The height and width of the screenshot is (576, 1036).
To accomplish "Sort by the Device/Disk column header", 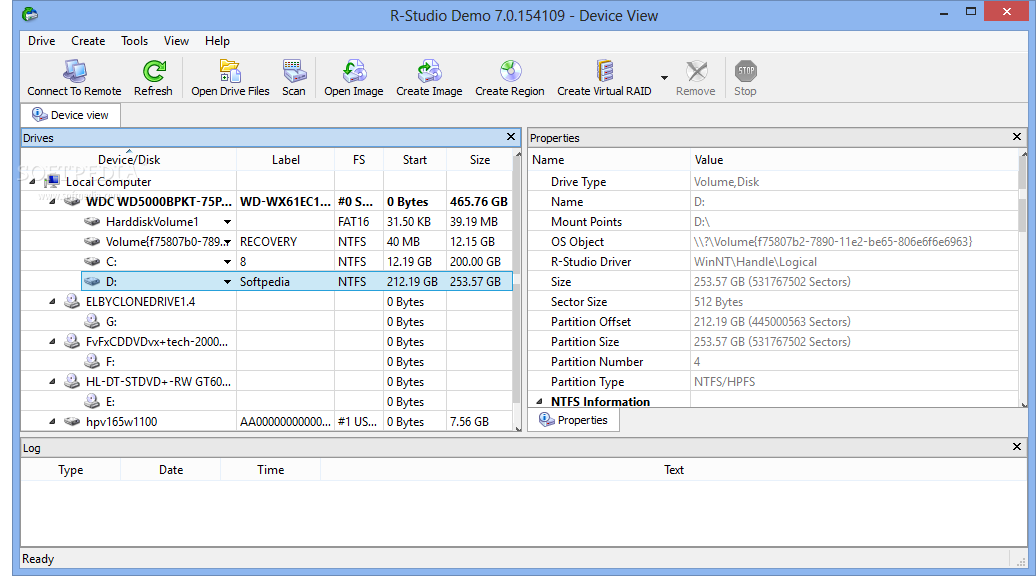I will coord(129,159).
